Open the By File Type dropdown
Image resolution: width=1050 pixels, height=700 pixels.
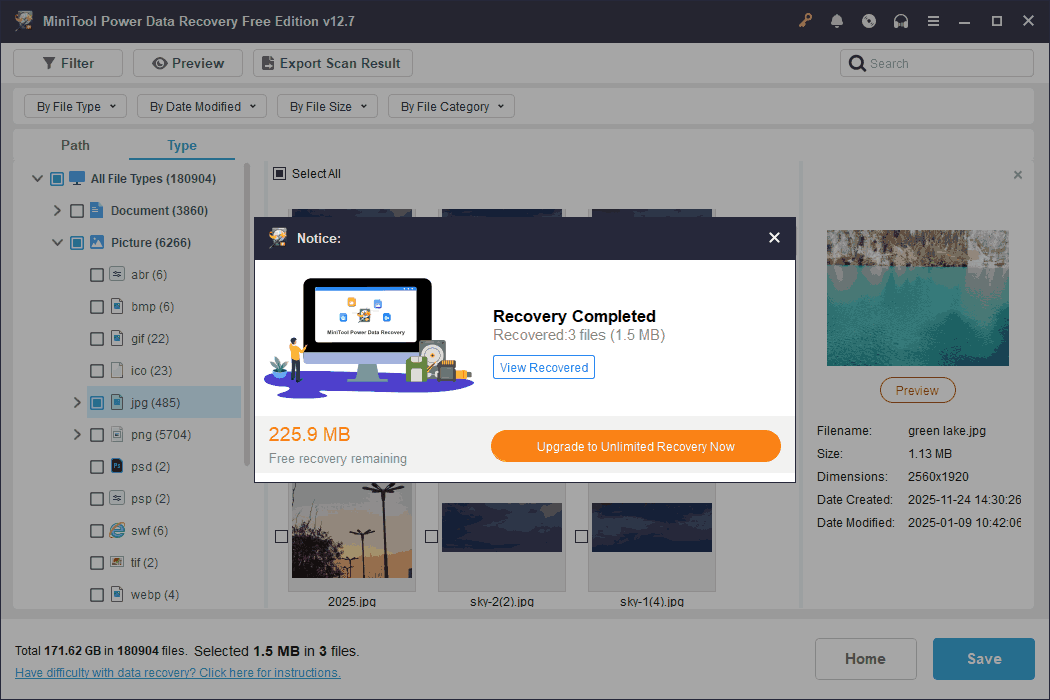(75, 106)
